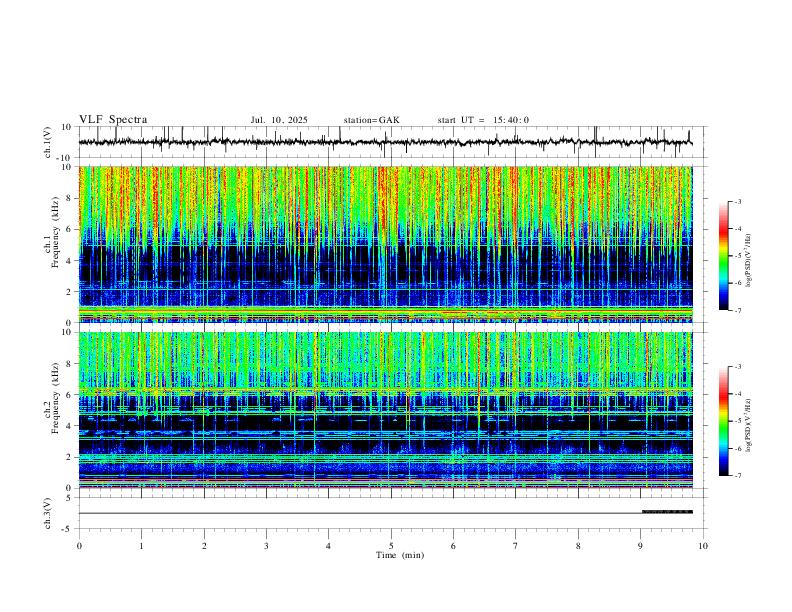Screen dimensions: 792x612
Task: Click the "station=GAK" label
Action: click(371, 120)
